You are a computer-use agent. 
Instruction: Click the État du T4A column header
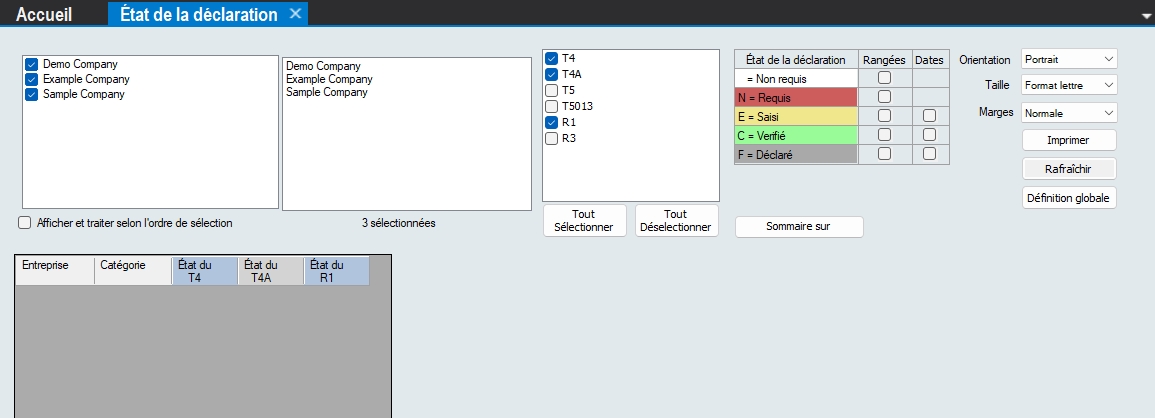tap(270, 271)
